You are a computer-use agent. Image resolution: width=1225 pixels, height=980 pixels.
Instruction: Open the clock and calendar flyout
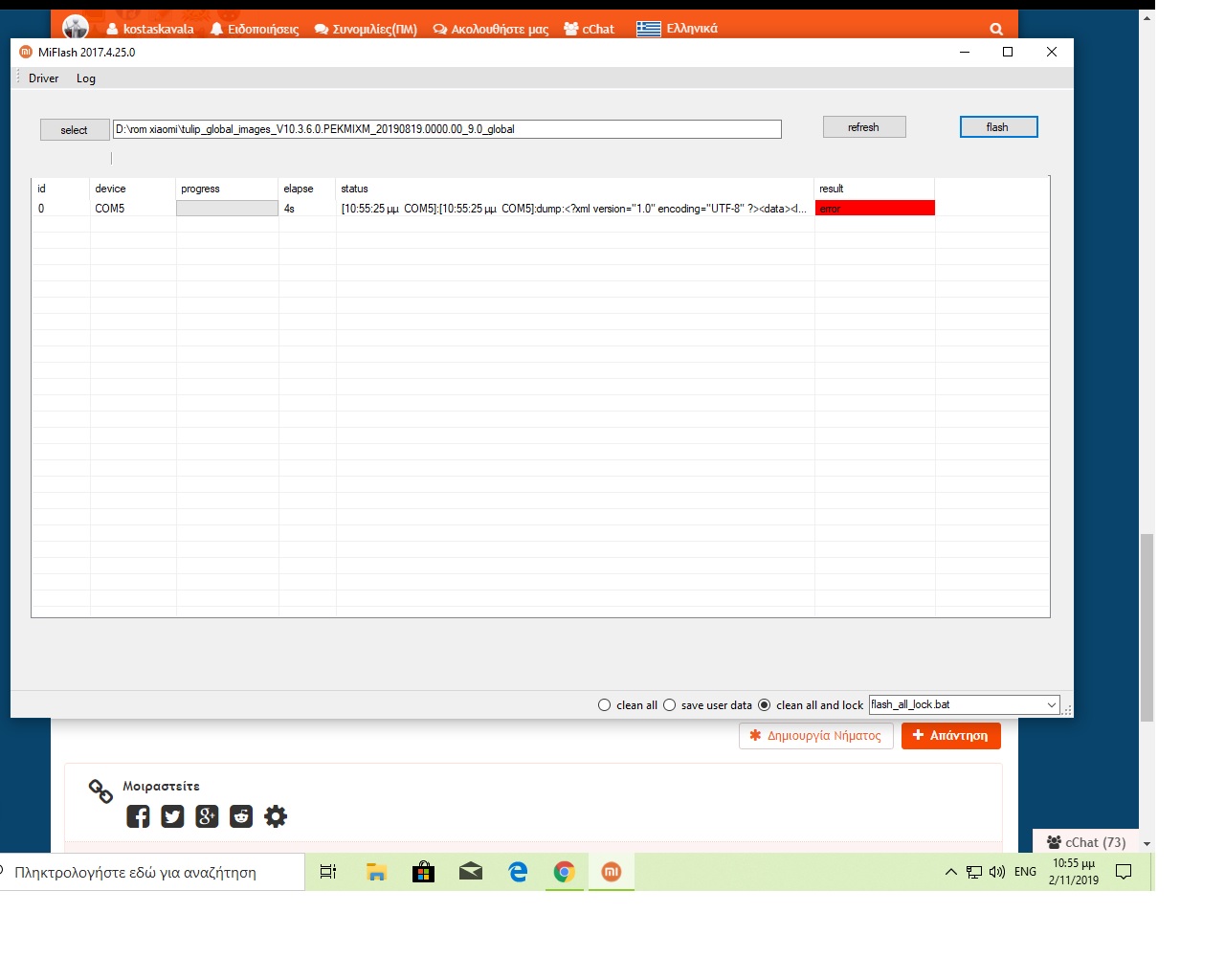tap(1074, 872)
